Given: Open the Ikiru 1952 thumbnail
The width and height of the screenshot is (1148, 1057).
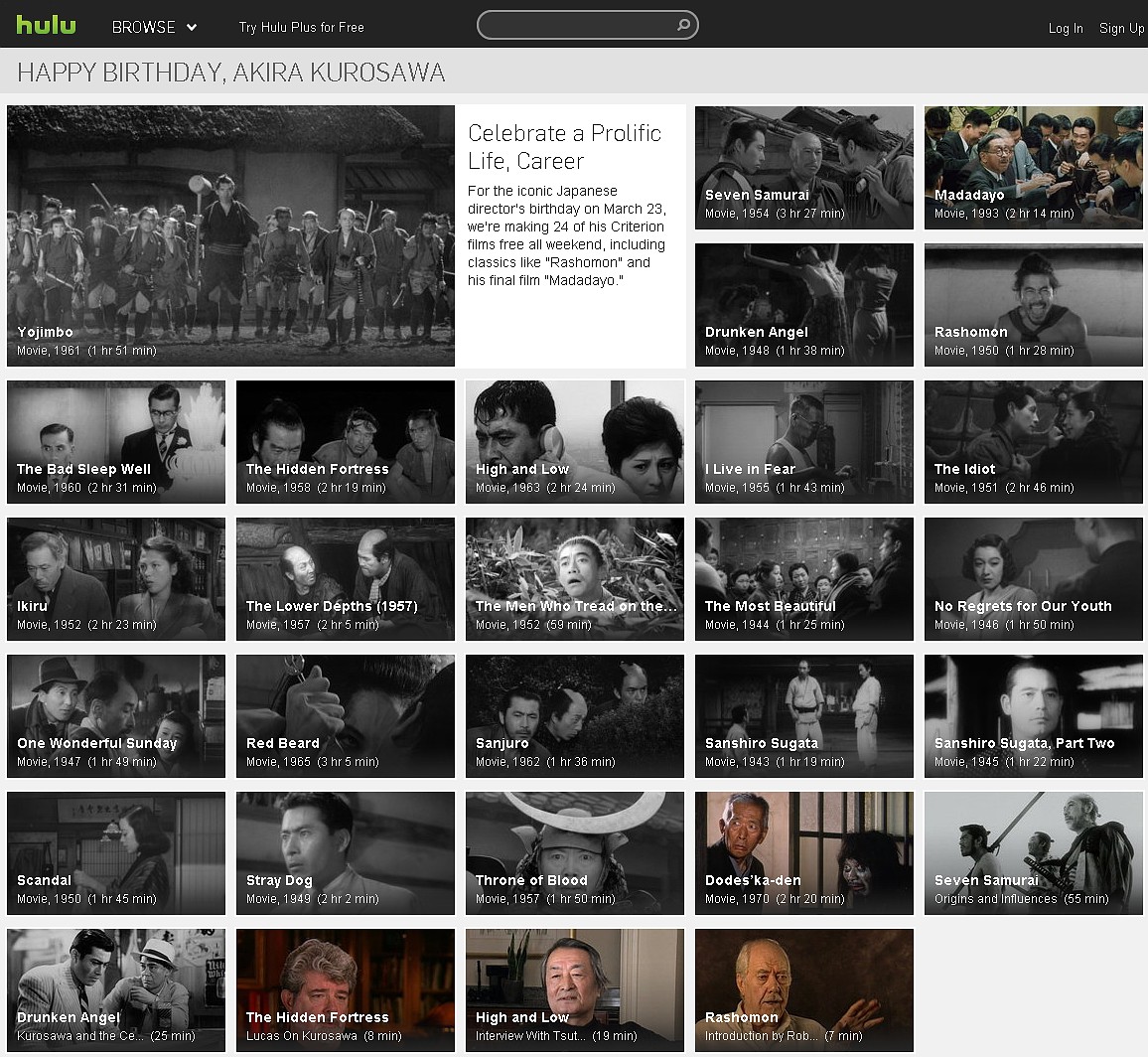Looking at the screenshot, I should pyautogui.click(x=115, y=579).
